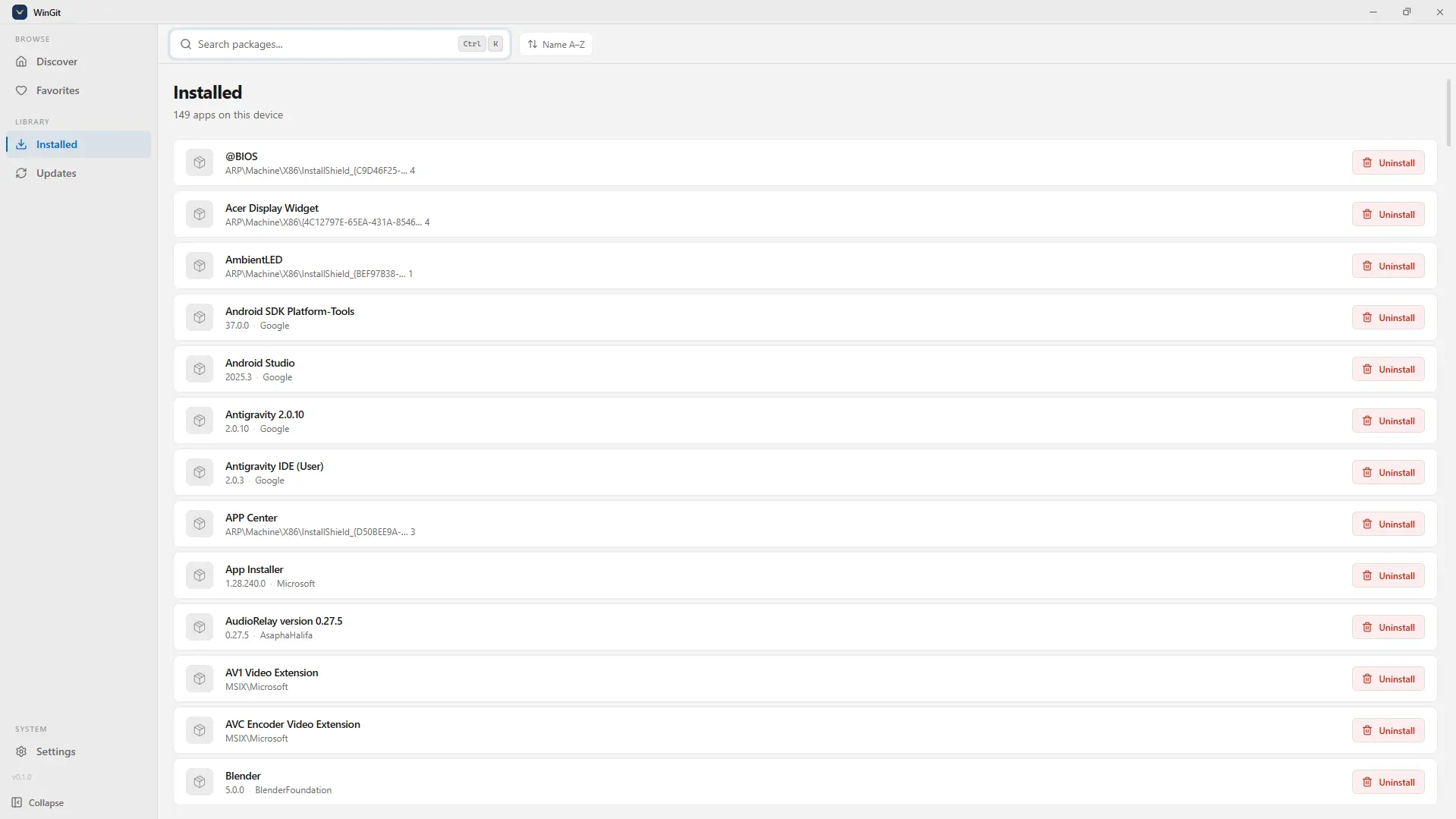The height and width of the screenshot is (819, 1456).
Task: Uninstall App Installer
Action: pos(1388,575)
